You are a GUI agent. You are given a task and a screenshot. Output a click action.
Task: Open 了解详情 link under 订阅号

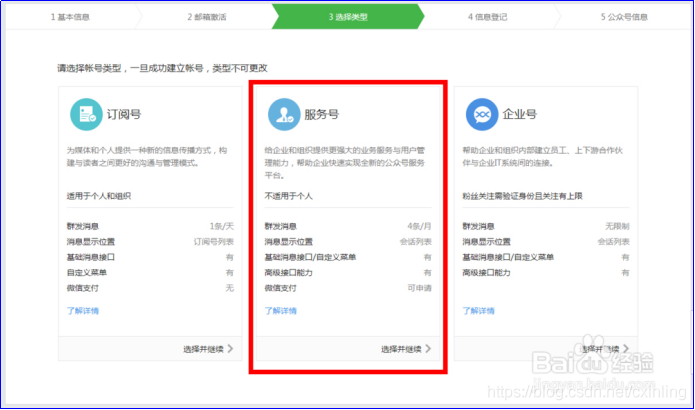[83, 311]
